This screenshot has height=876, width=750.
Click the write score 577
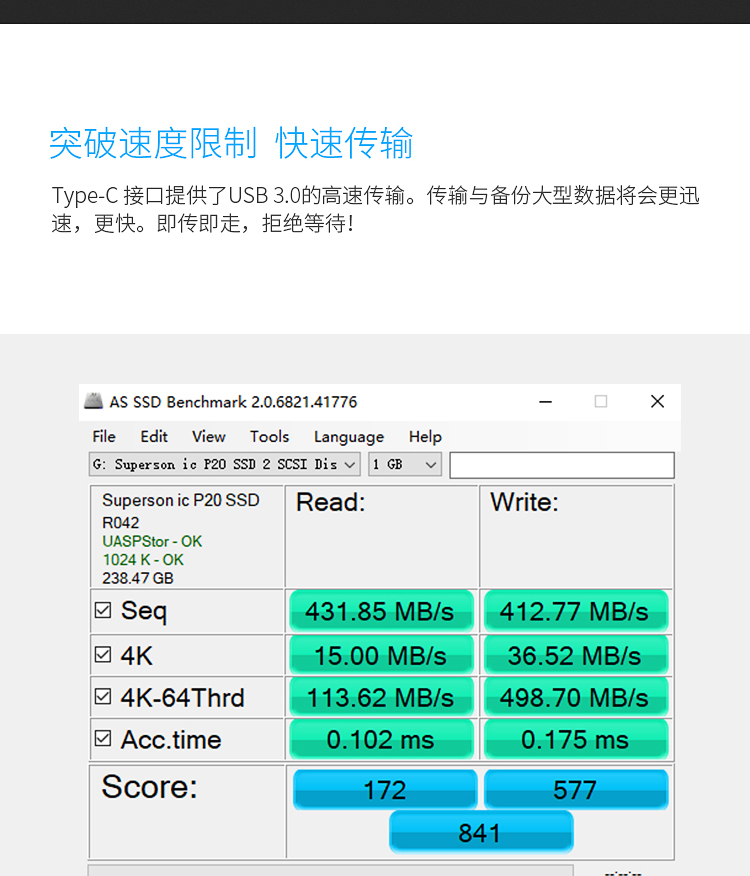point(576,789)
